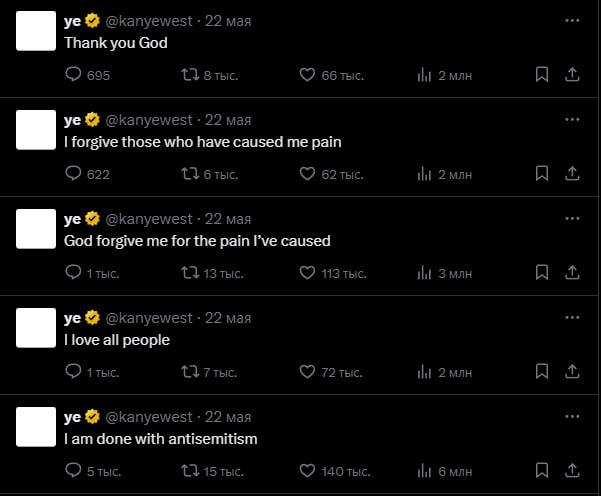Image resolution: width=601 pixels, height=496 pixels.
Task: Open the "I forgive those who have caused me pain" tweet text
Action: pos(202,142)
